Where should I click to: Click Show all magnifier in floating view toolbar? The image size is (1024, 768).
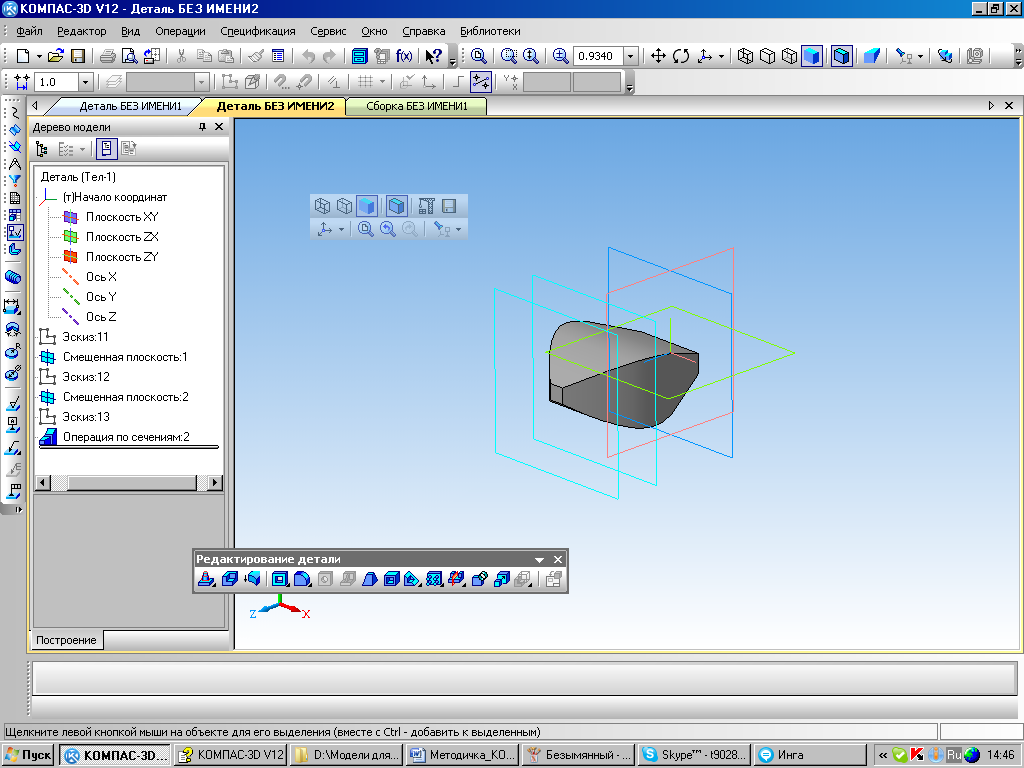point(366,229)
